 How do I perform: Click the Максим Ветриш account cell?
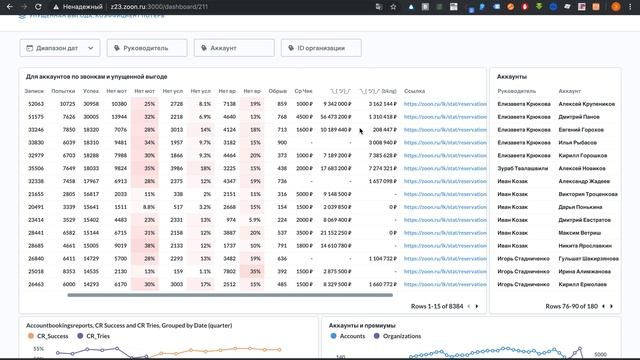[x=580, y=233]
